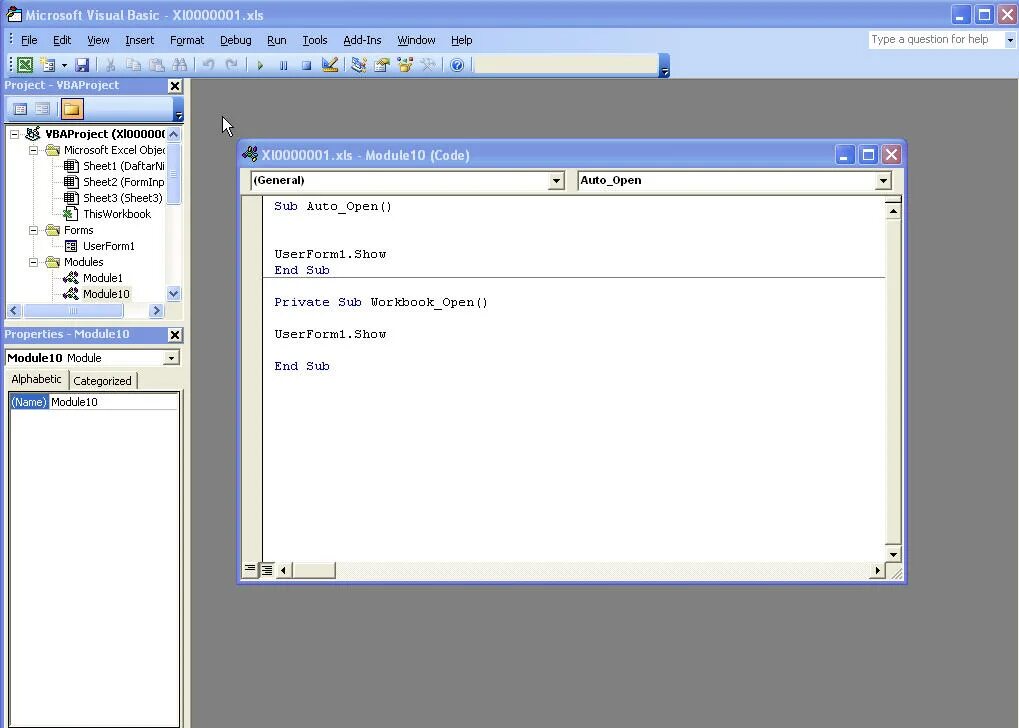Open the Debug menu
Screen dimensions: 1019x728
pyautogui.click(x=235, y=40)
